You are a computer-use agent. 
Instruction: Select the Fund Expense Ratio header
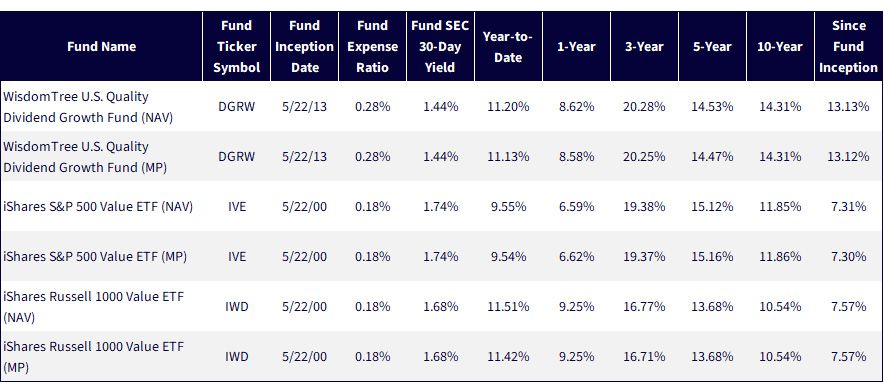[x=373, y=47]
